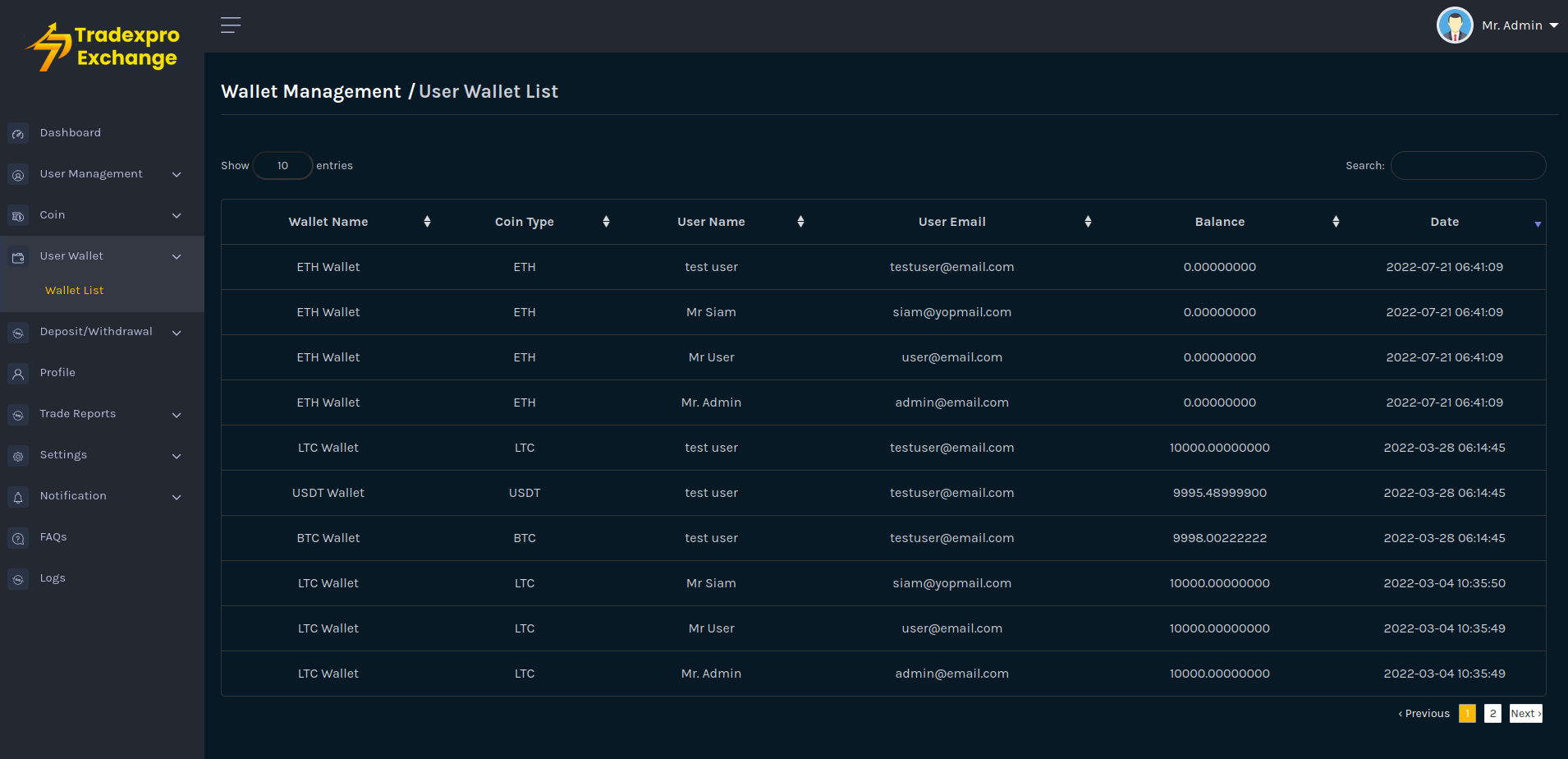The width and height of the screenshot is (1568, 759).
Task: Open the Logs menu item
Action: pos(53,578)
